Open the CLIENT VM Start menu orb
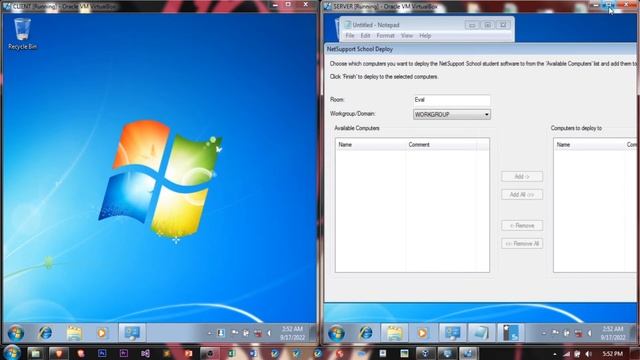This screenshot has width=640, height=360. tap(16, 333)
